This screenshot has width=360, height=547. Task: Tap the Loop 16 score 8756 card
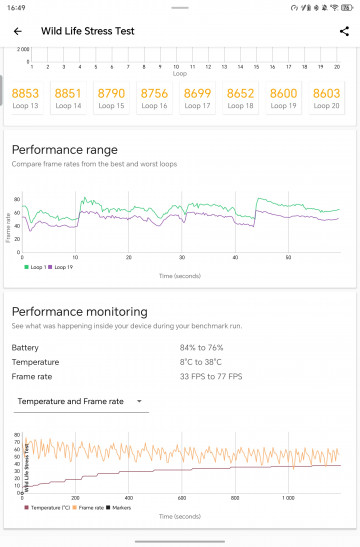coord(154,98)
